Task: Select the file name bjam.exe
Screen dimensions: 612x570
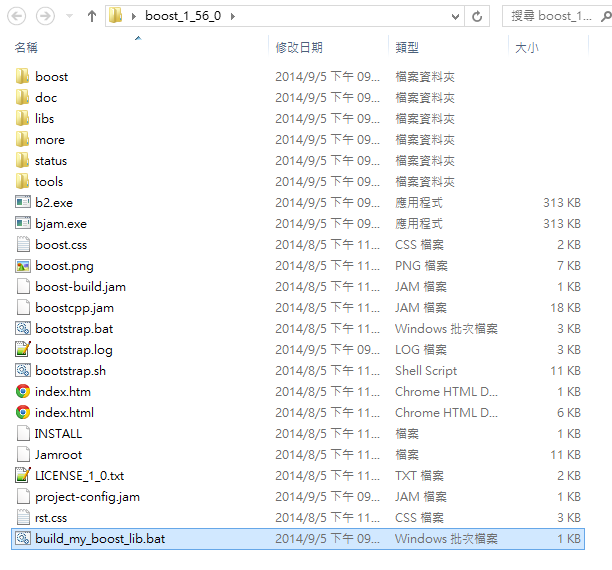Action: point(61,224)
